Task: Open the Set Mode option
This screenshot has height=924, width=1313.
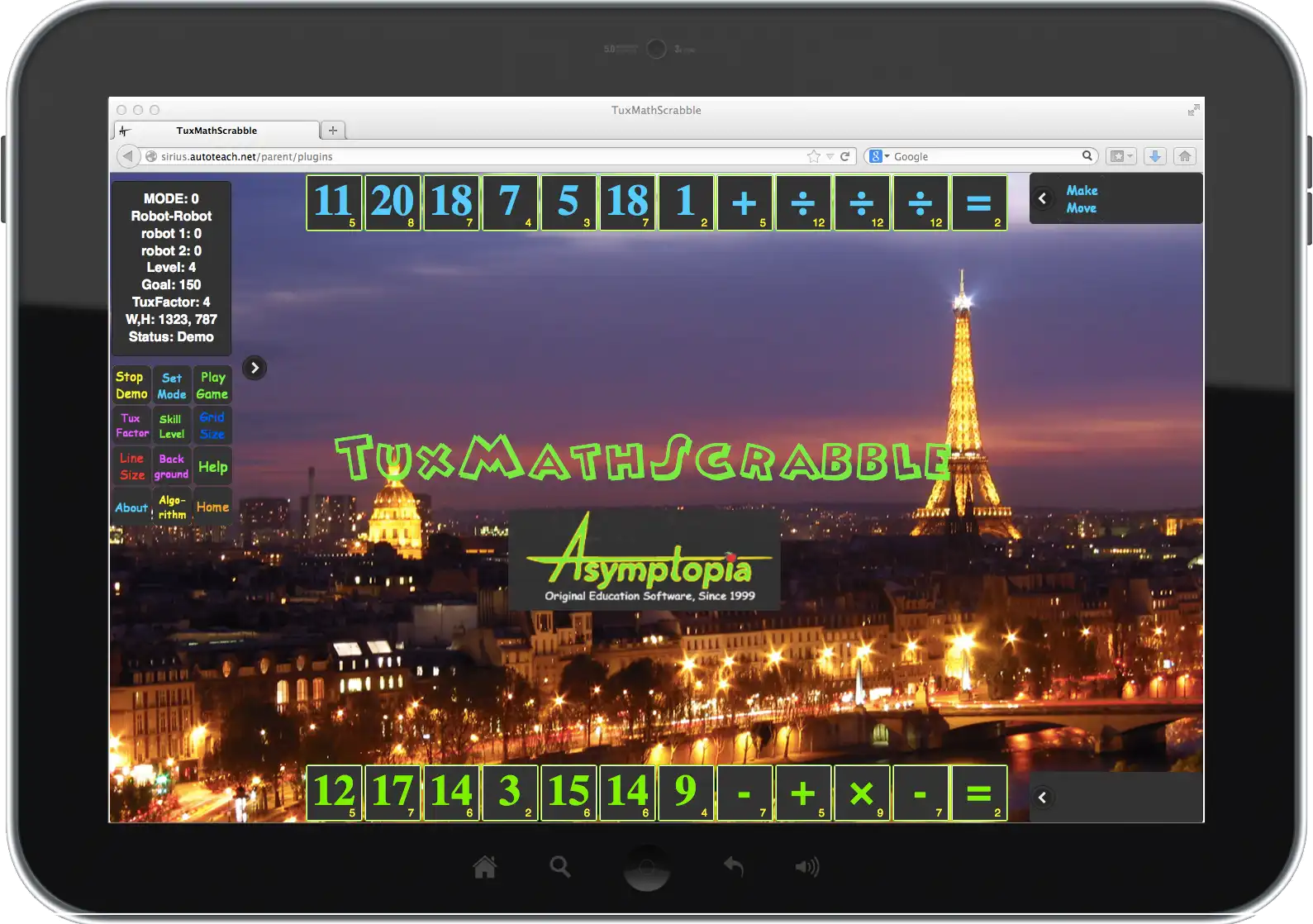Action: coord(172,385)
